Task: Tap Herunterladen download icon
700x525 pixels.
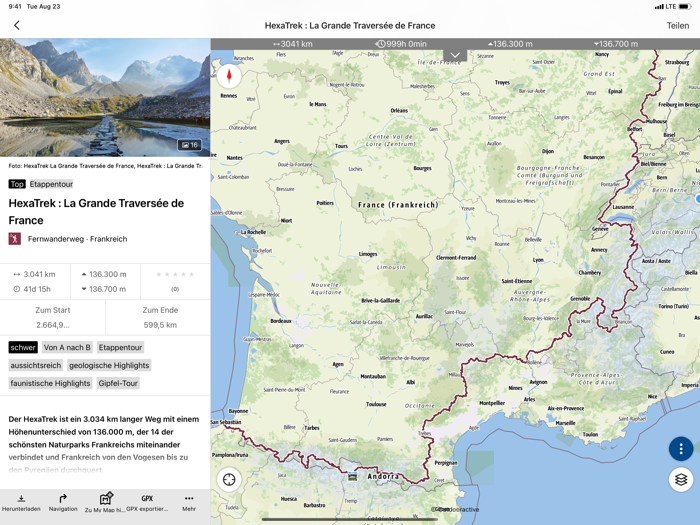Action: coord(21,503)
